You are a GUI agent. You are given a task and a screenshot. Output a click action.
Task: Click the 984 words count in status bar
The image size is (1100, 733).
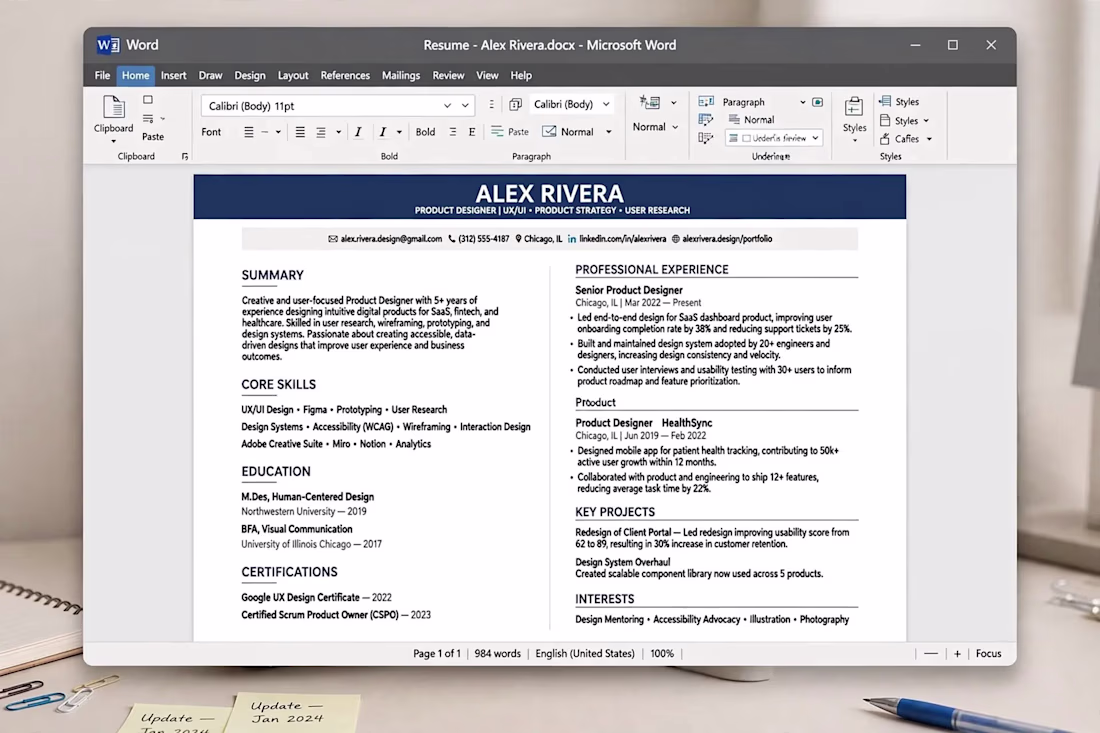pyautogui.click(x=497, y=654)
